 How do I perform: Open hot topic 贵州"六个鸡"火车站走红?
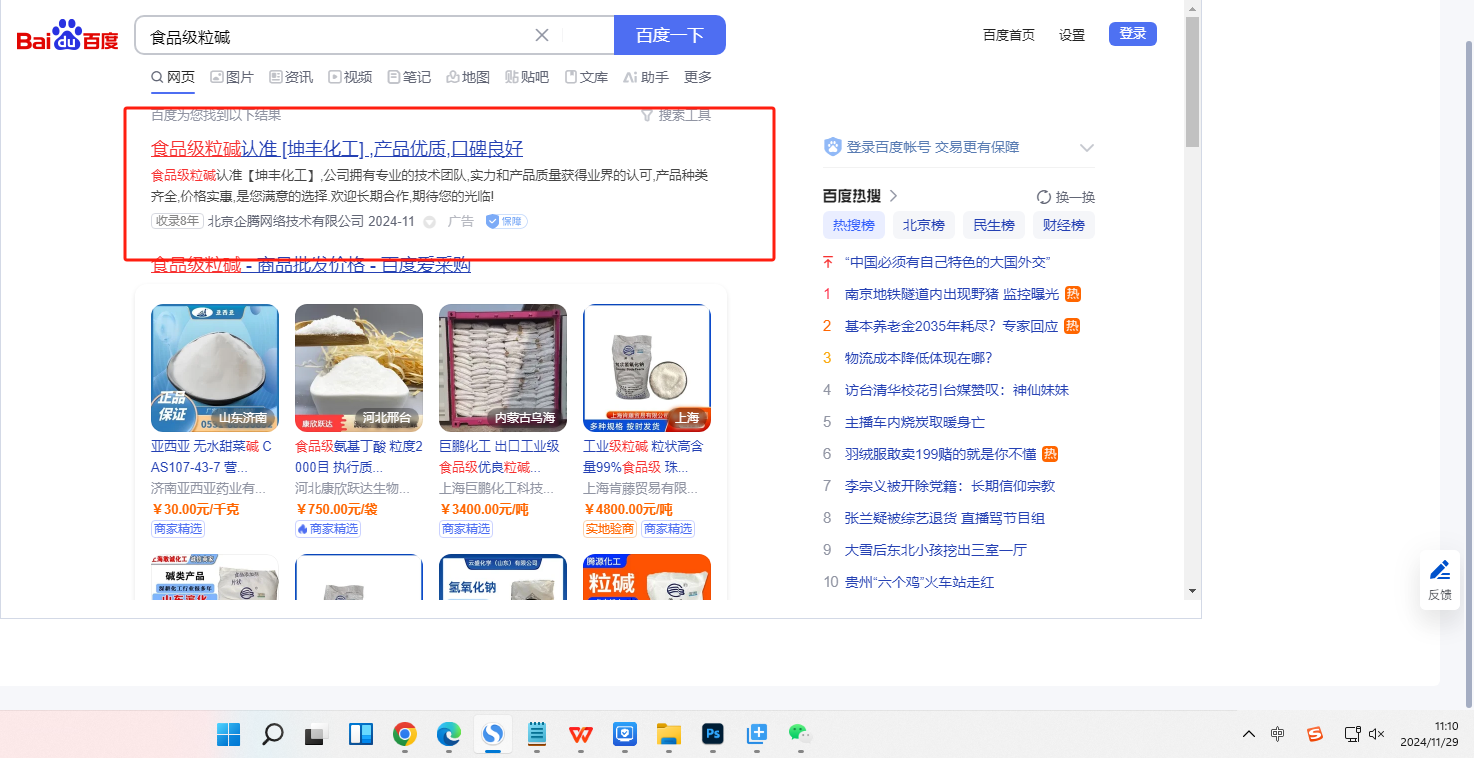(920, 582)
